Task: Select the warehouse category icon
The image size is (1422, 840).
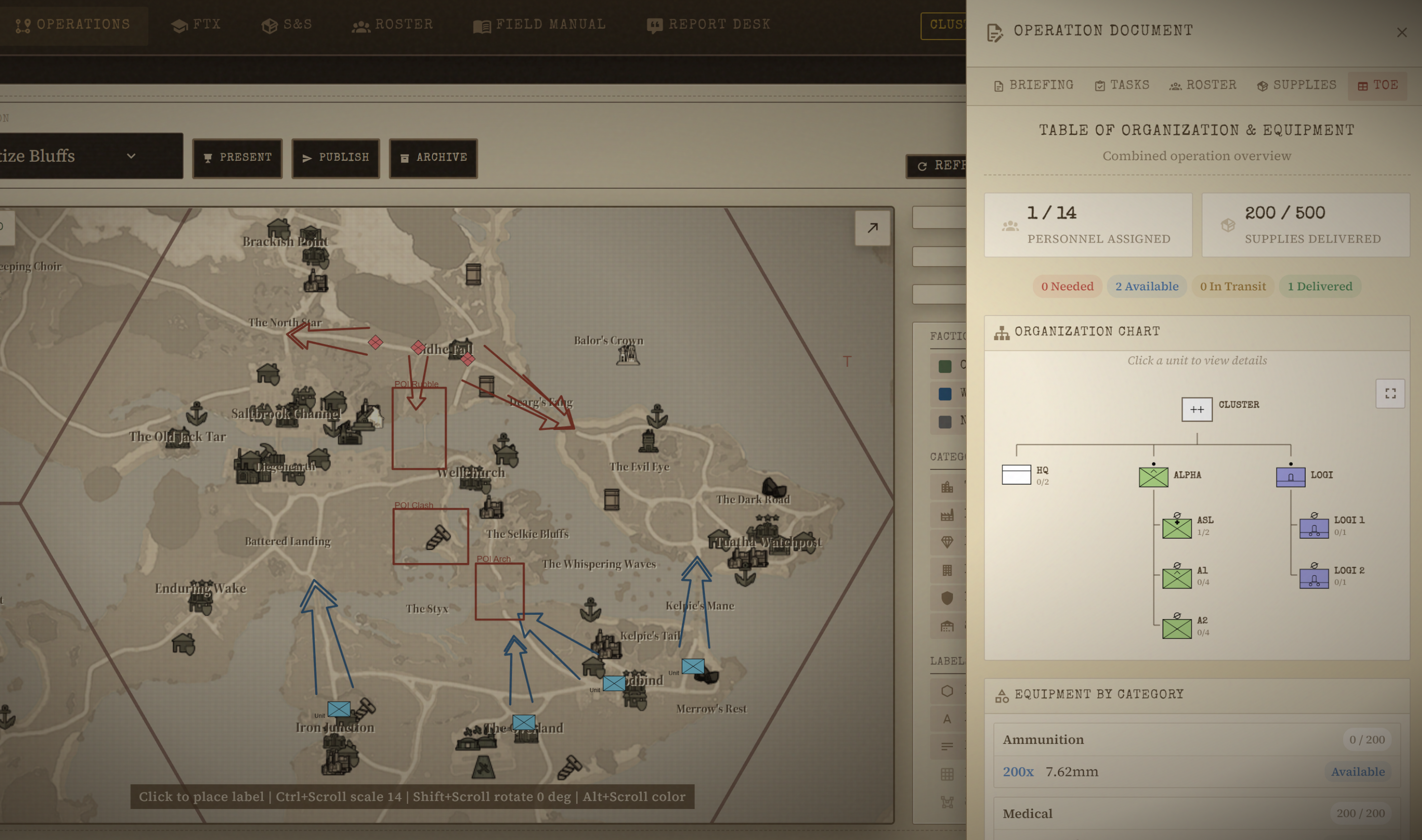Action: click(x=947, y=626)
